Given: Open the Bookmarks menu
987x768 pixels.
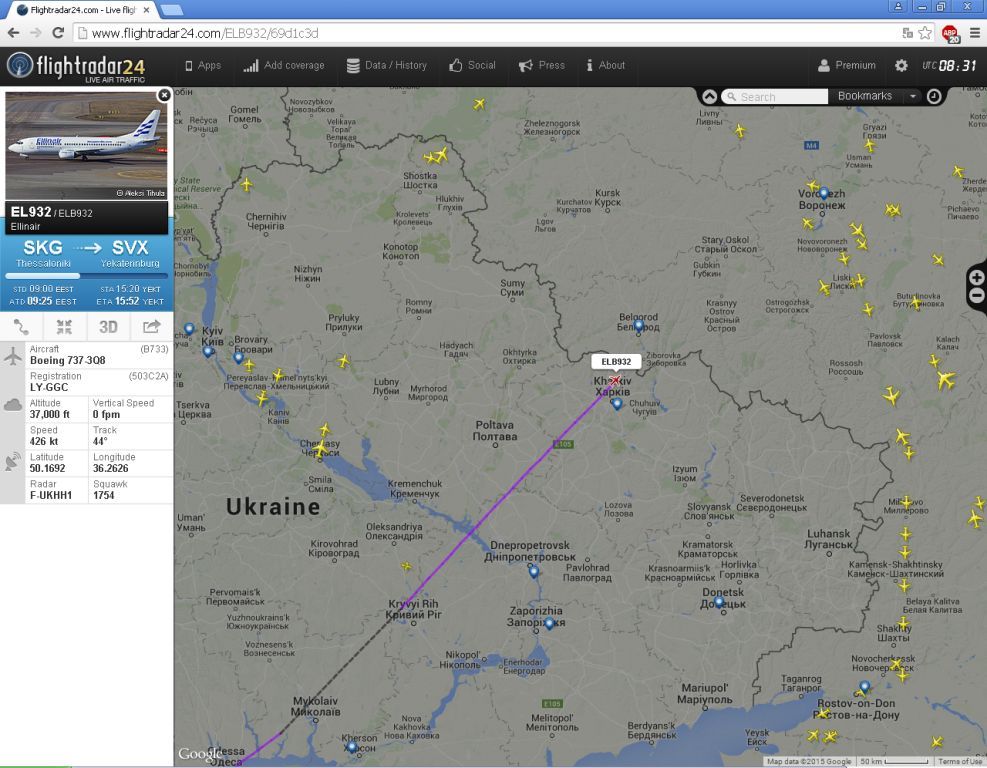Looking at the screenshot, I should (865, 96).
